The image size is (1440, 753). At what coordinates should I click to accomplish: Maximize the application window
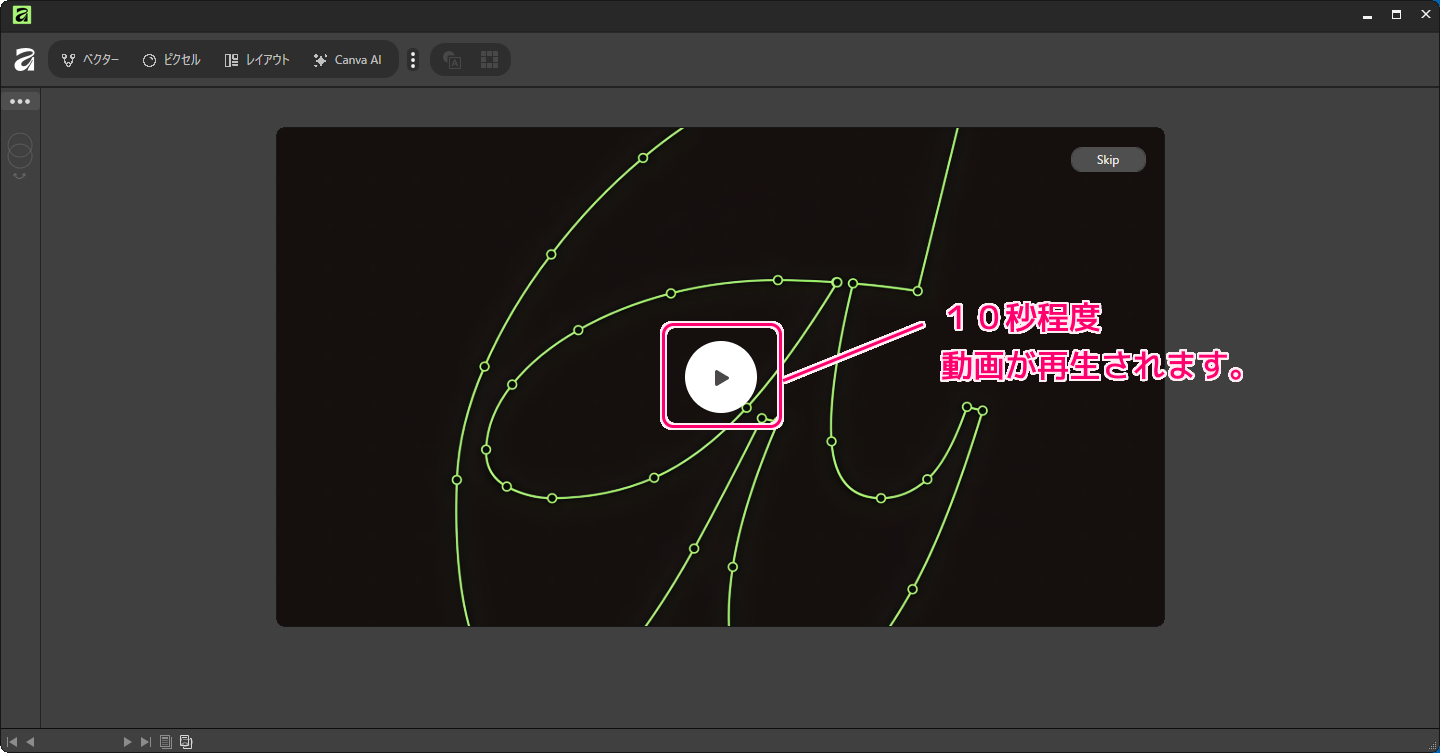[x=1396, y=15]
